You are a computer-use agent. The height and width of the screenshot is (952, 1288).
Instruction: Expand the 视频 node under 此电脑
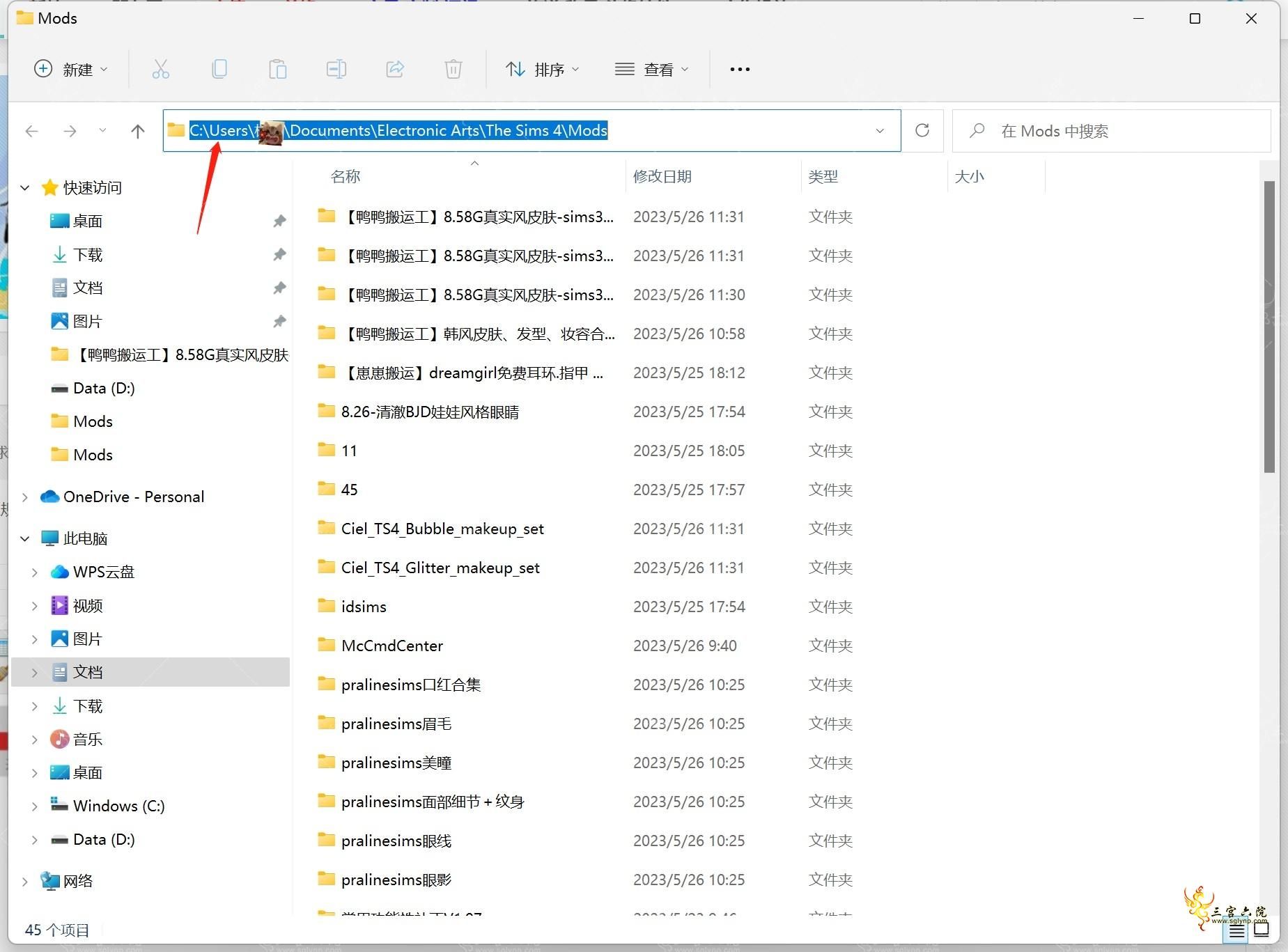35,605
